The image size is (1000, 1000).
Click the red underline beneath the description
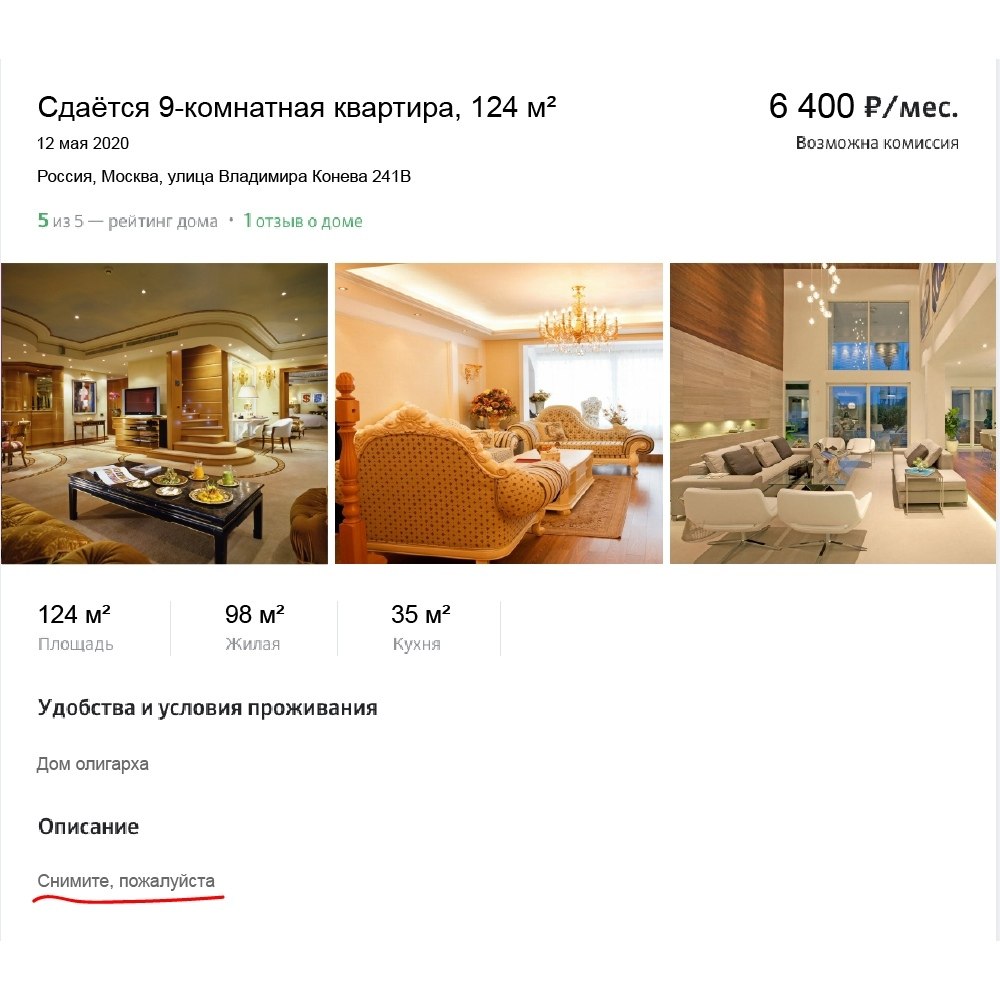pos(128,899)
